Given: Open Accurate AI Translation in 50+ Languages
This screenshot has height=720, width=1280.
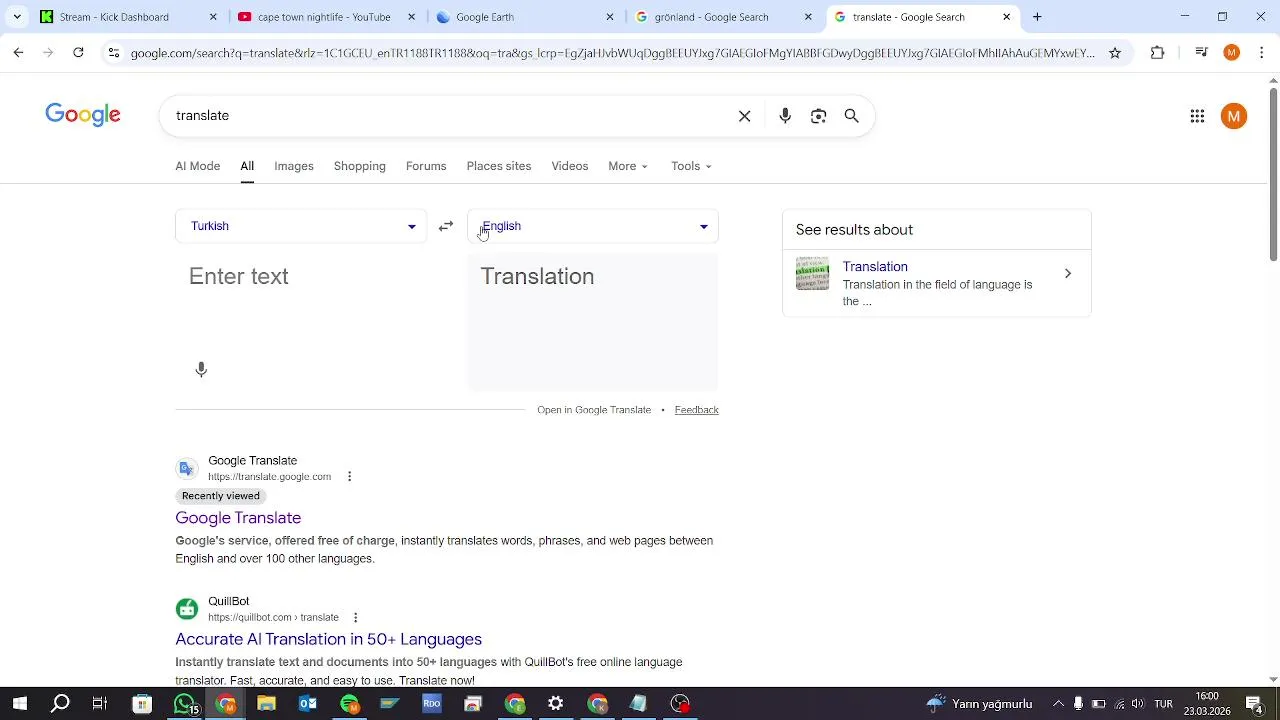Looking at the screenshot, I should coord(328,639).
